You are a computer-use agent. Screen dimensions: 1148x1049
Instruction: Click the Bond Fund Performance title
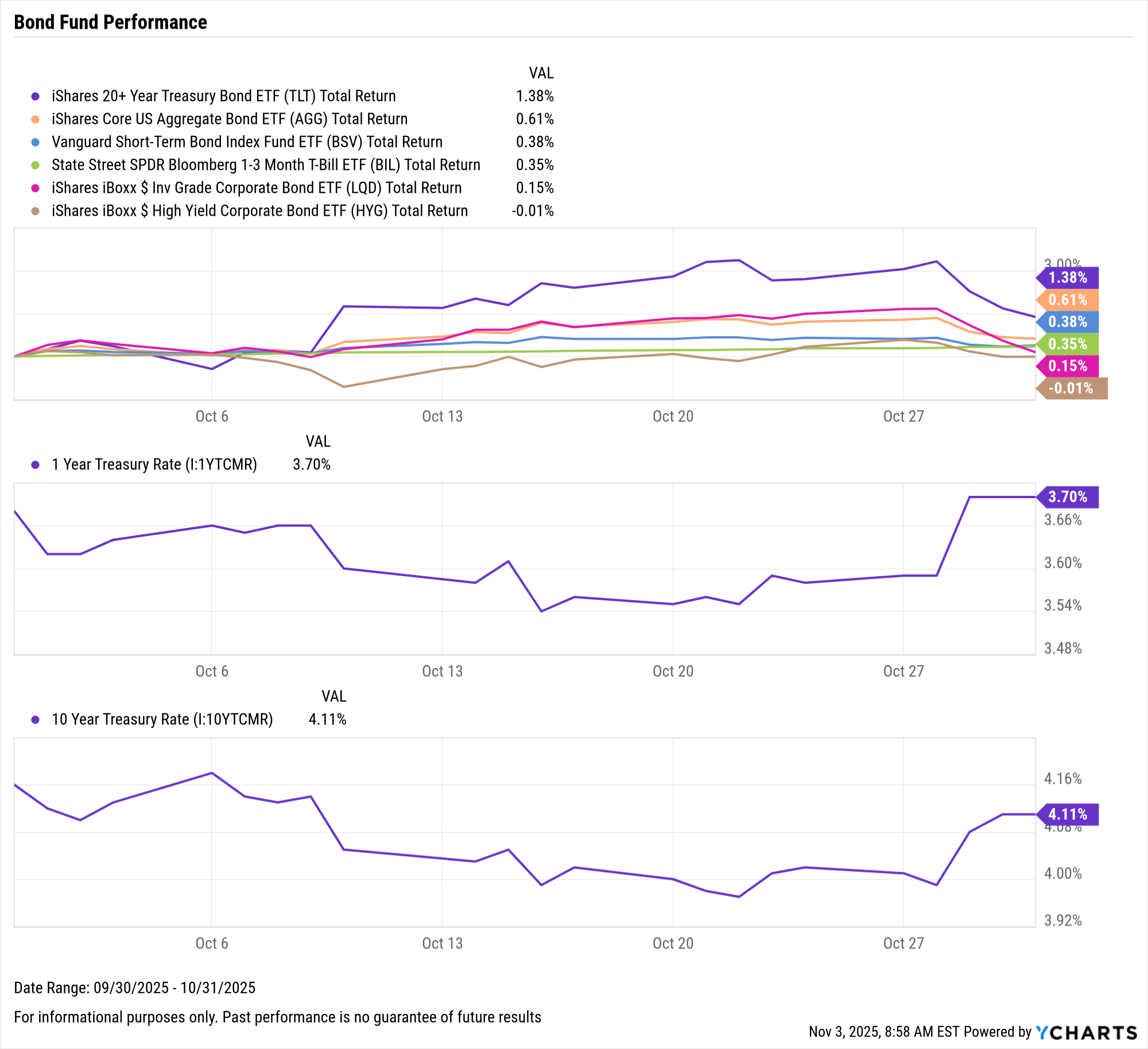point(111,22)
